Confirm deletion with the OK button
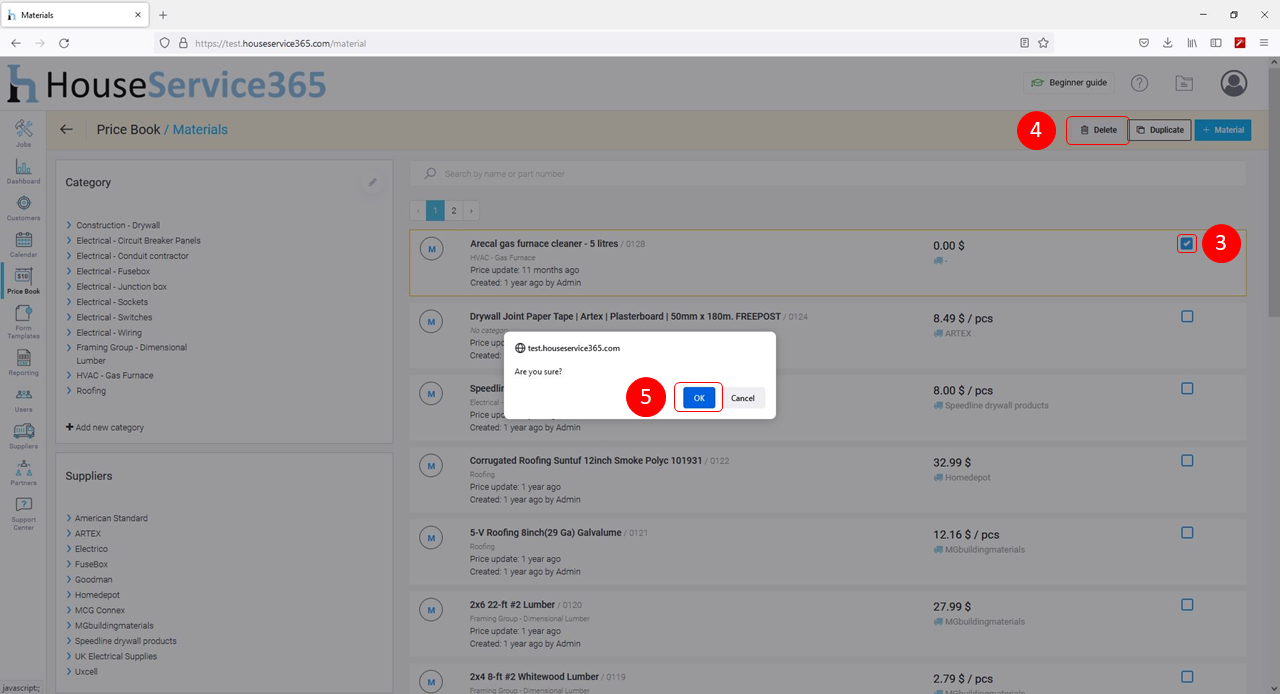Viewport: 1280px width, 694px height. tap(699, 398)
